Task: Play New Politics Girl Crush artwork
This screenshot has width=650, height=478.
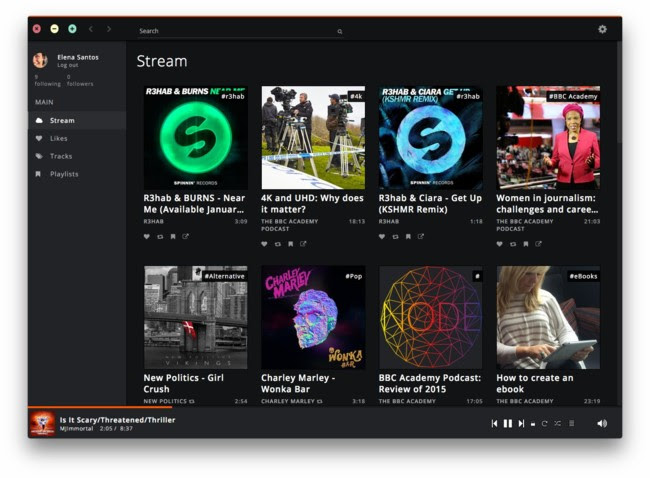Action: pos(195,317)
